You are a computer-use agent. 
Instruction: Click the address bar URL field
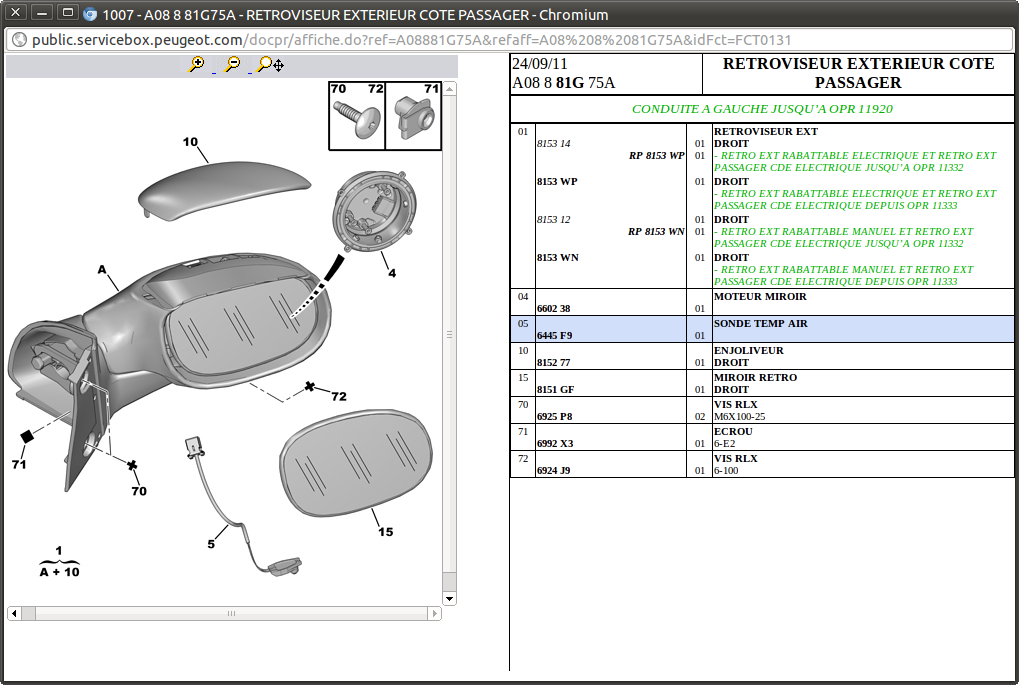click(509, 40)
